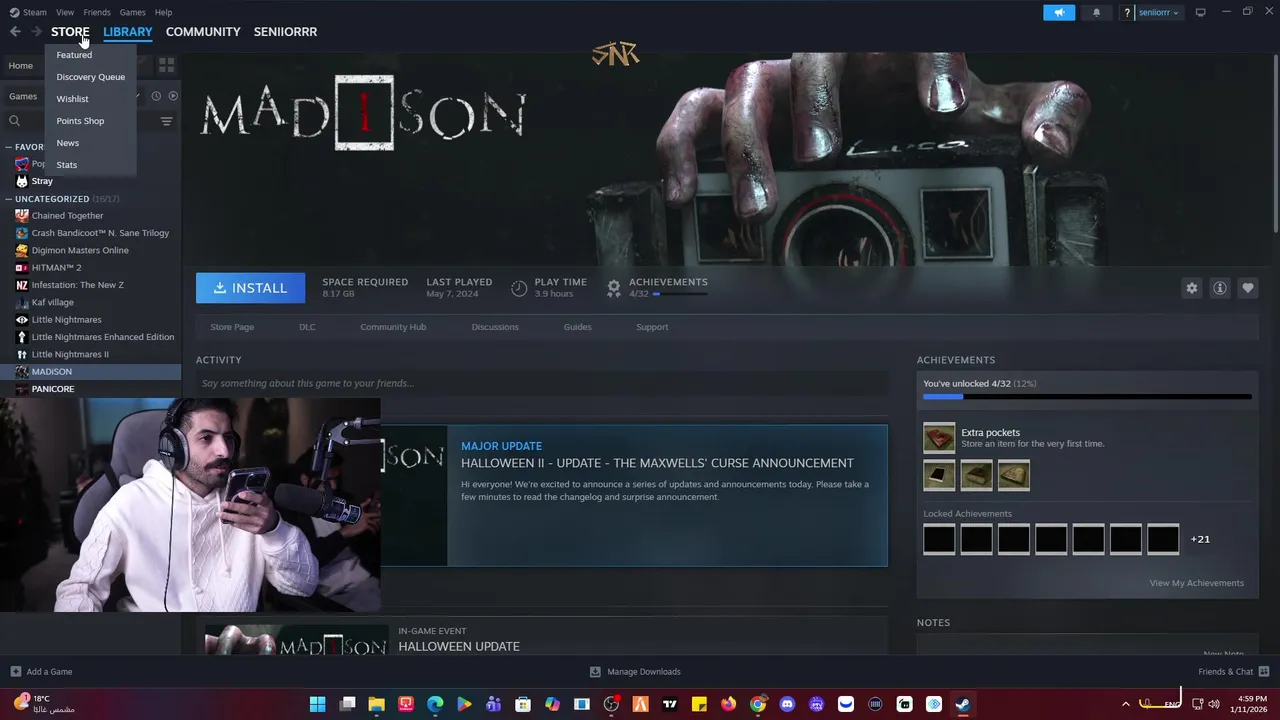Screen dimensions: 1280x720
Task: Open Microsoft Edge from taskbar
Action: [x=435, y=704]
